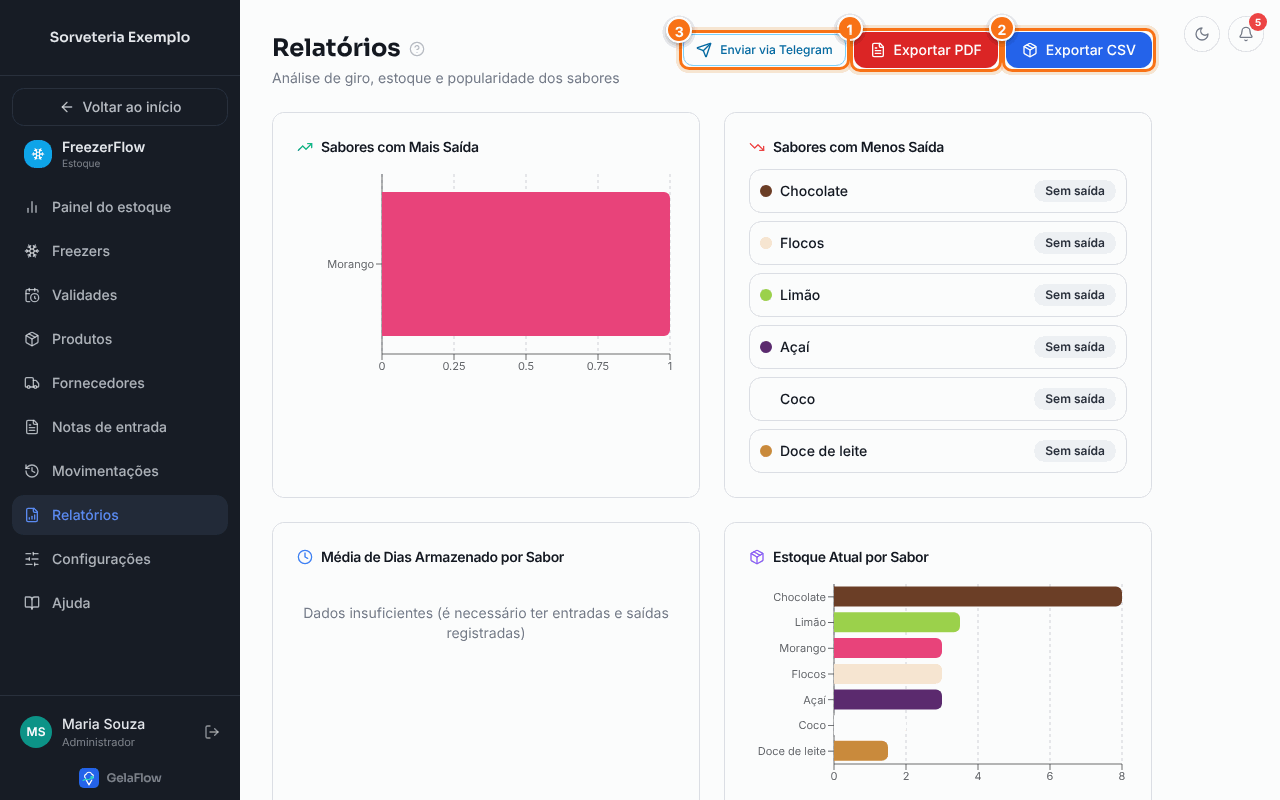Screen dimensions: 1280x800
Task: Open Fornecedores from the sidebar
Action: [120, 383]
